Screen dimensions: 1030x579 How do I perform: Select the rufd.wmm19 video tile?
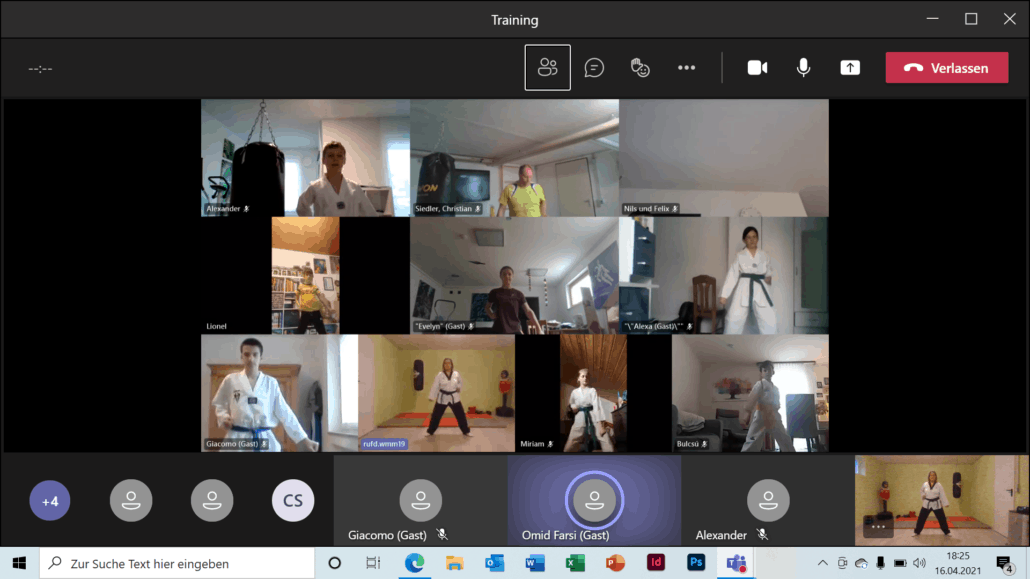click(x=436, y=392)
